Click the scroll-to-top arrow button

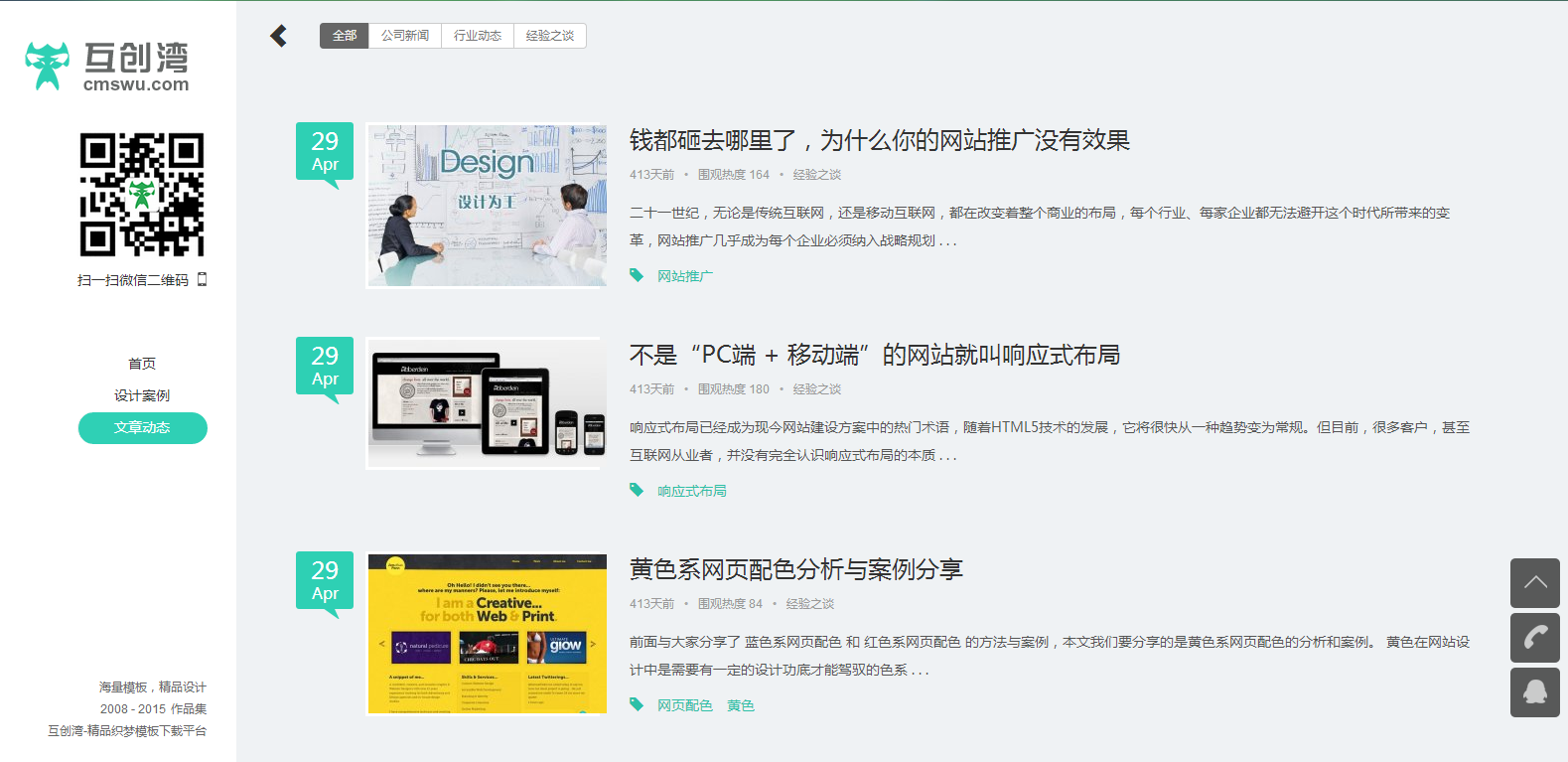[1534, 583]
